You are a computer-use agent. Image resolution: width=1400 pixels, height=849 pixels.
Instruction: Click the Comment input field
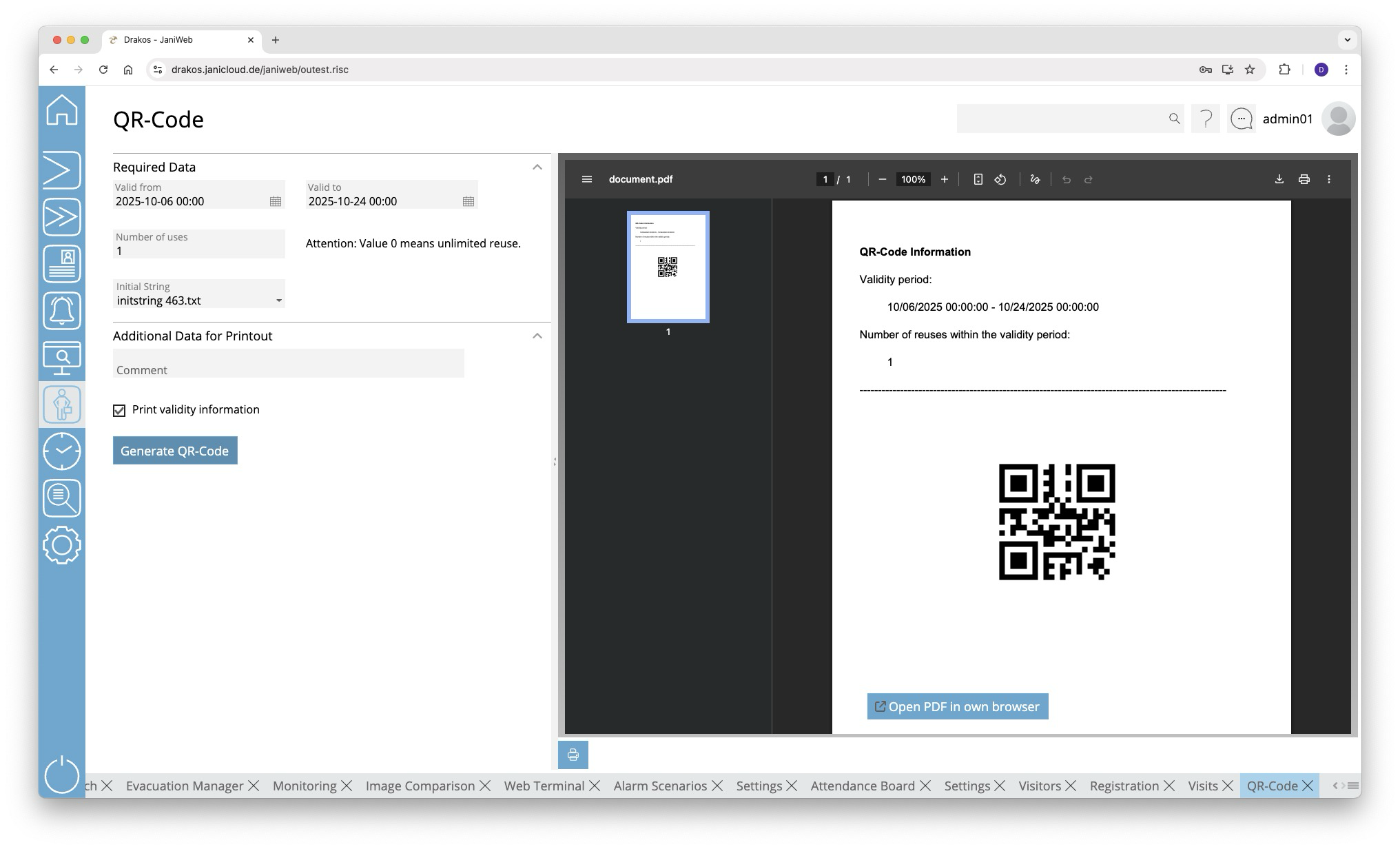pos(288,364)
